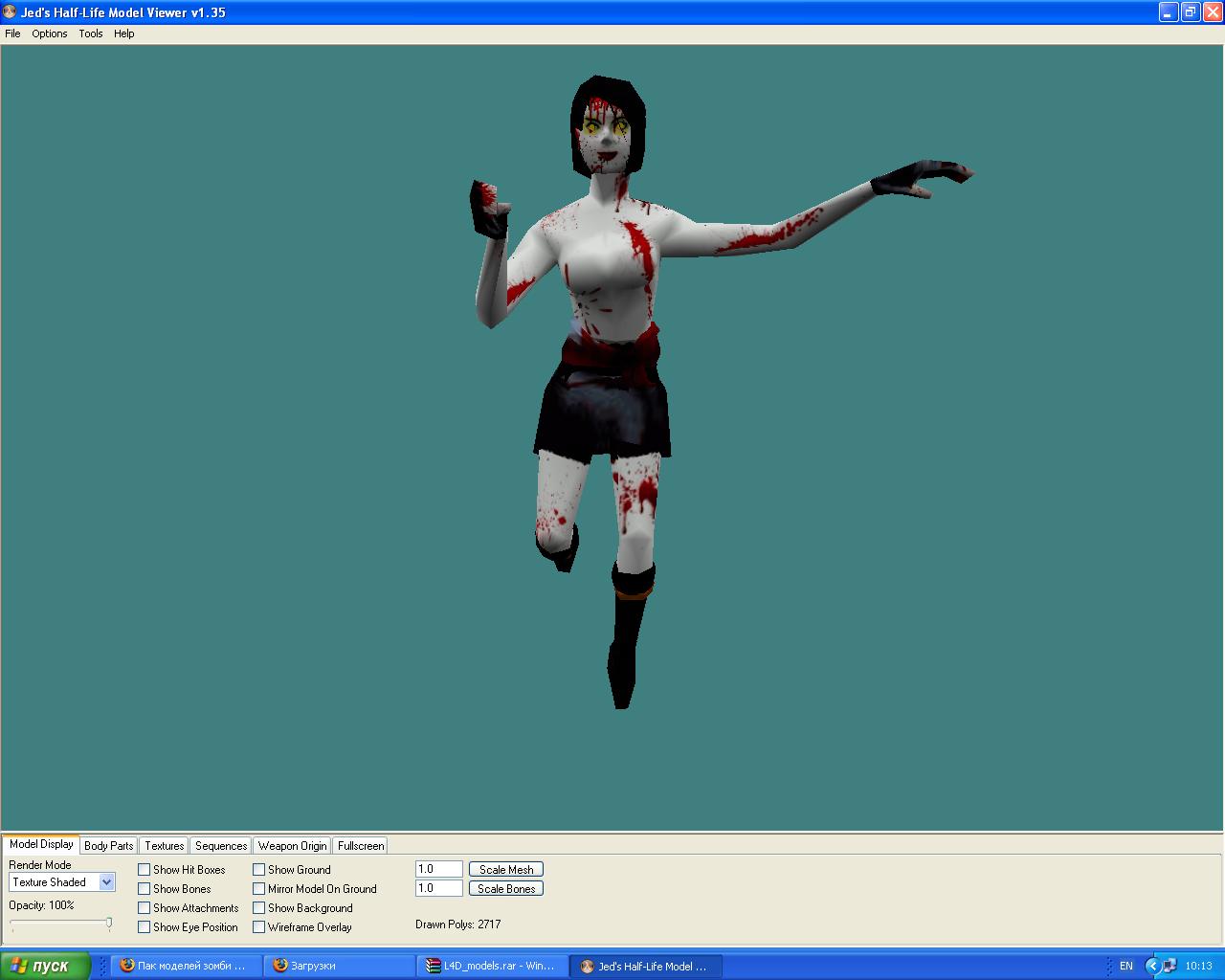Switch to L4D_models.rar WinRAR taskbar window
1225x980 pixels.
point(493,966)
